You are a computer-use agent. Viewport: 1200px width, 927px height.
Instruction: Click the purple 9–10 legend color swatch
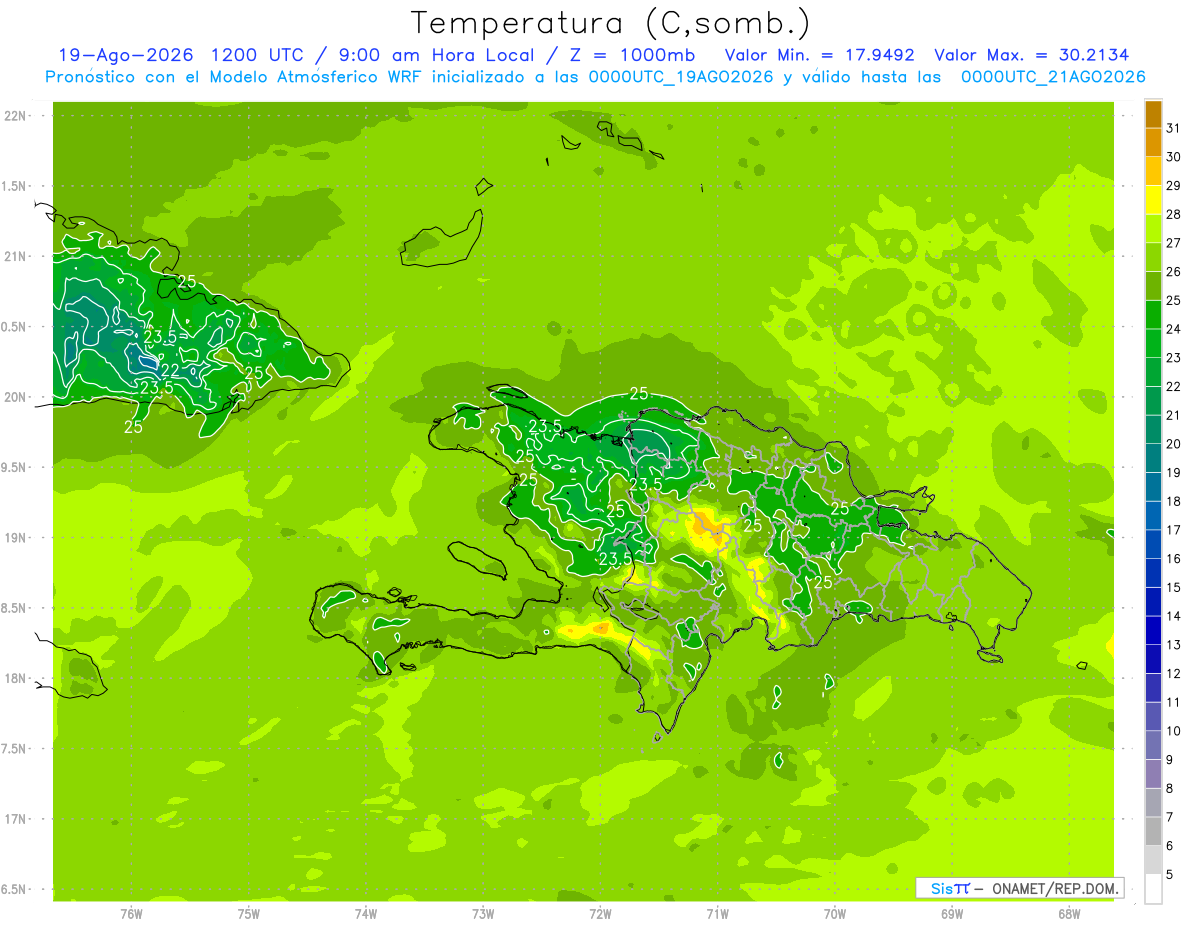[1153, 745]
